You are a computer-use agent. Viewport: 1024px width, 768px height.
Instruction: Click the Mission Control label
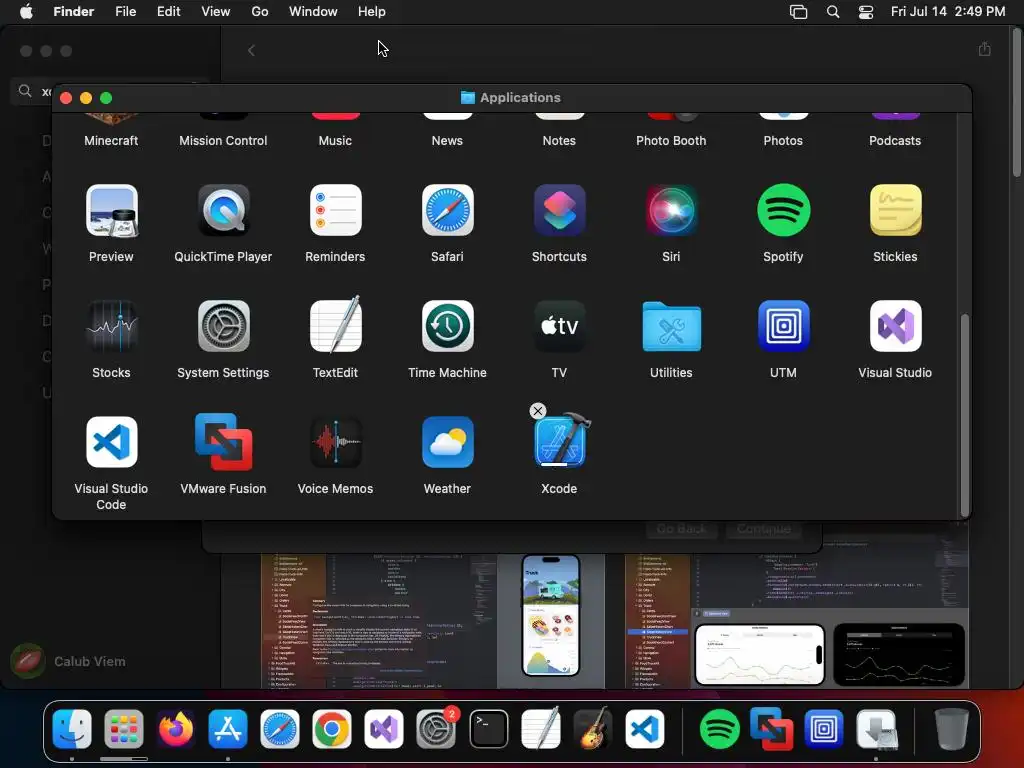(223, 140)
